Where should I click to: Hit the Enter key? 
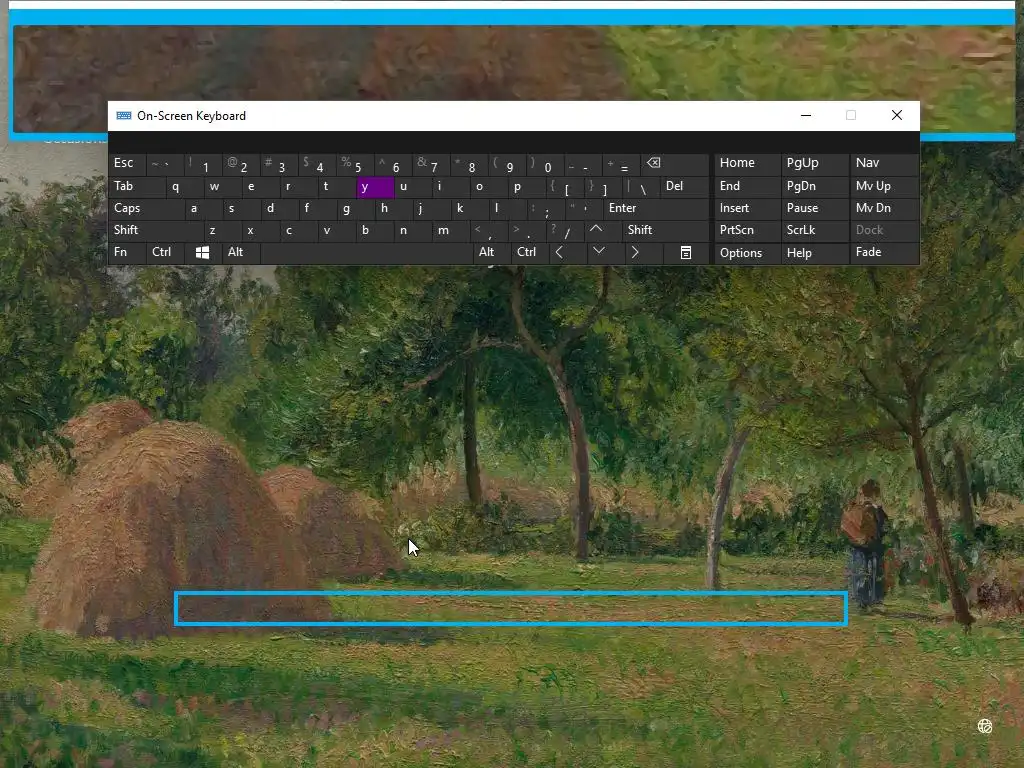point(656,208)
